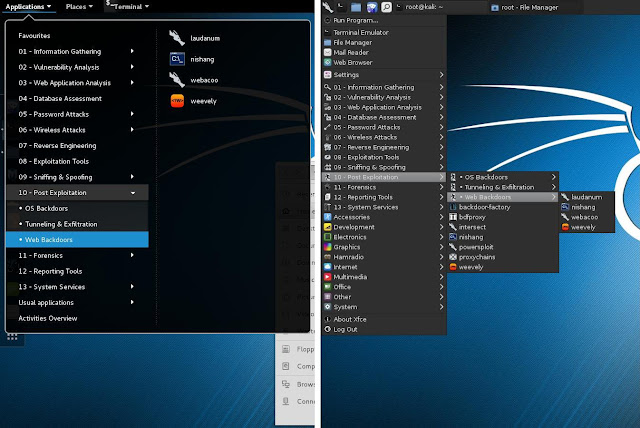Launch nishang from Xfce Web Backdoors submenu
640x428 pixels.
pyautogui.click(x=587, y=207)
